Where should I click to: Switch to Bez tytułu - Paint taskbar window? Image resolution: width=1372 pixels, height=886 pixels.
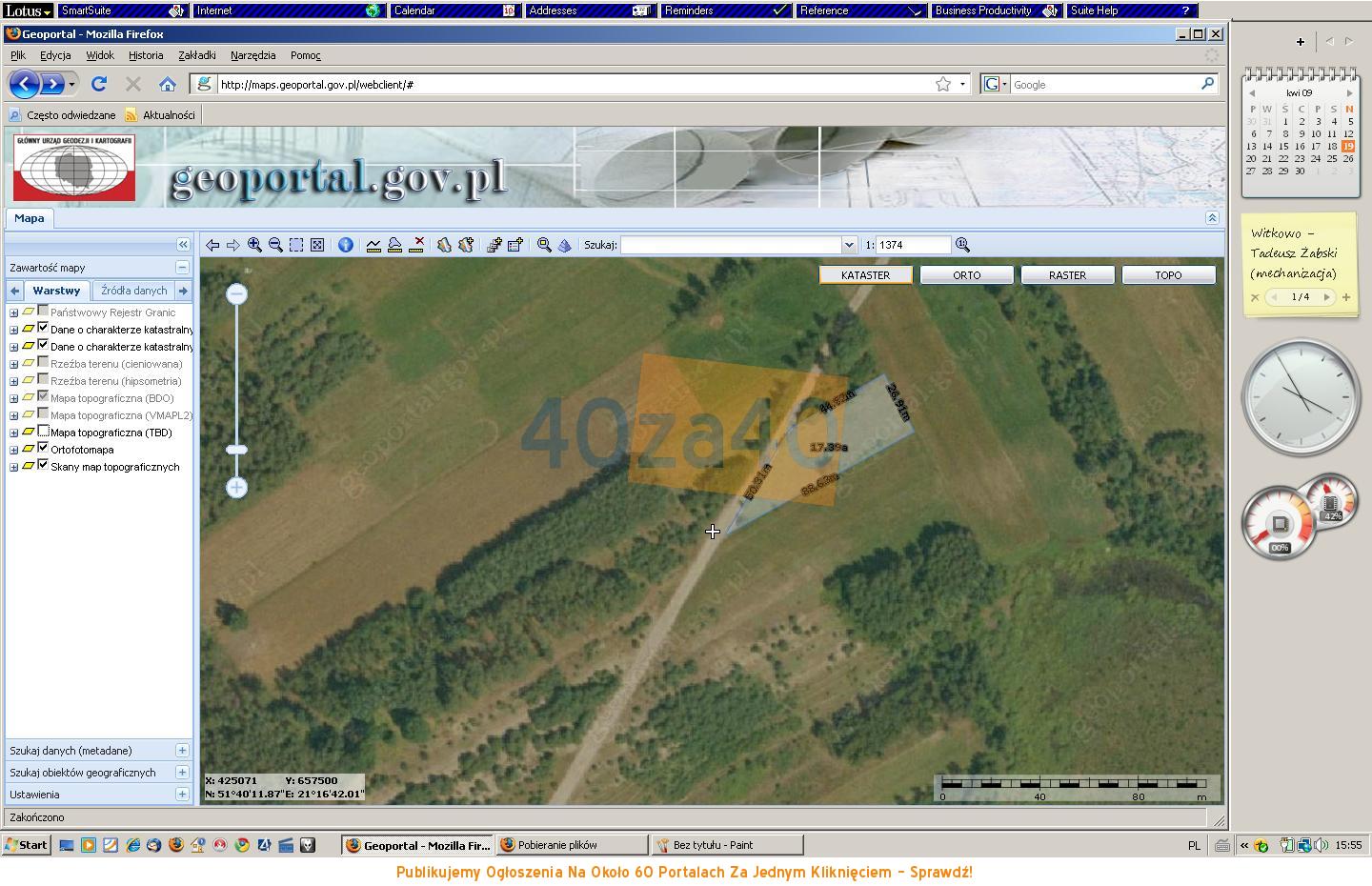728,844
